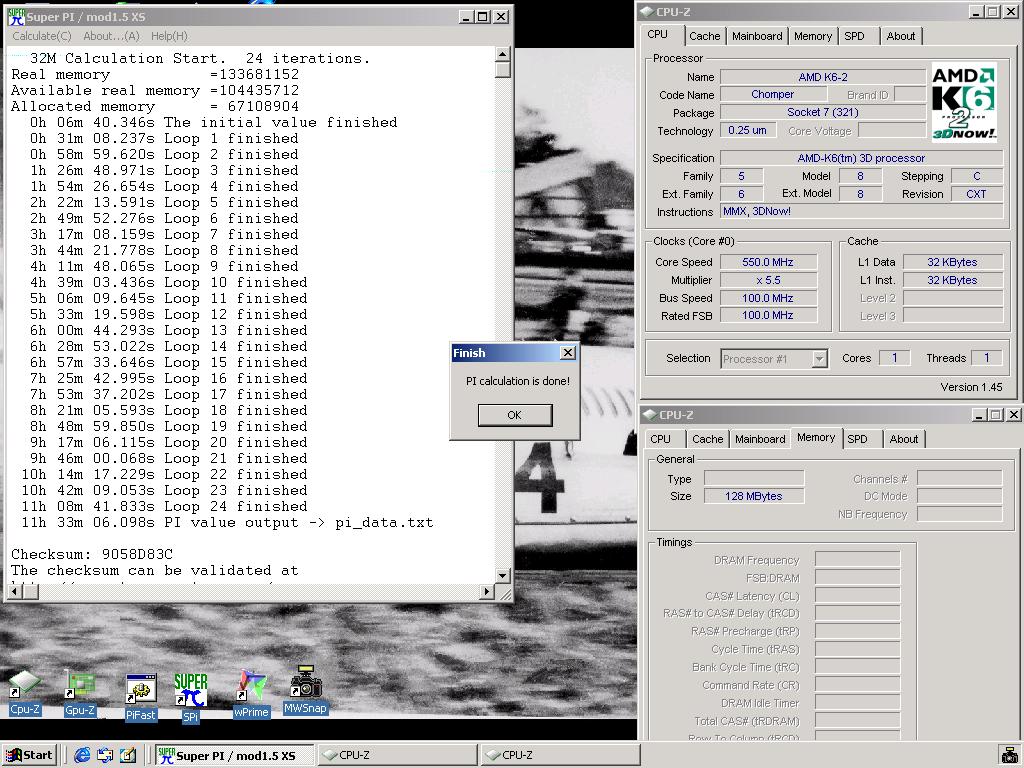Click the third quick launch notepad icon
Image resolution: width=1024 pixels, height=768 pixels.
pyautogui.click(x=128, y=755)
